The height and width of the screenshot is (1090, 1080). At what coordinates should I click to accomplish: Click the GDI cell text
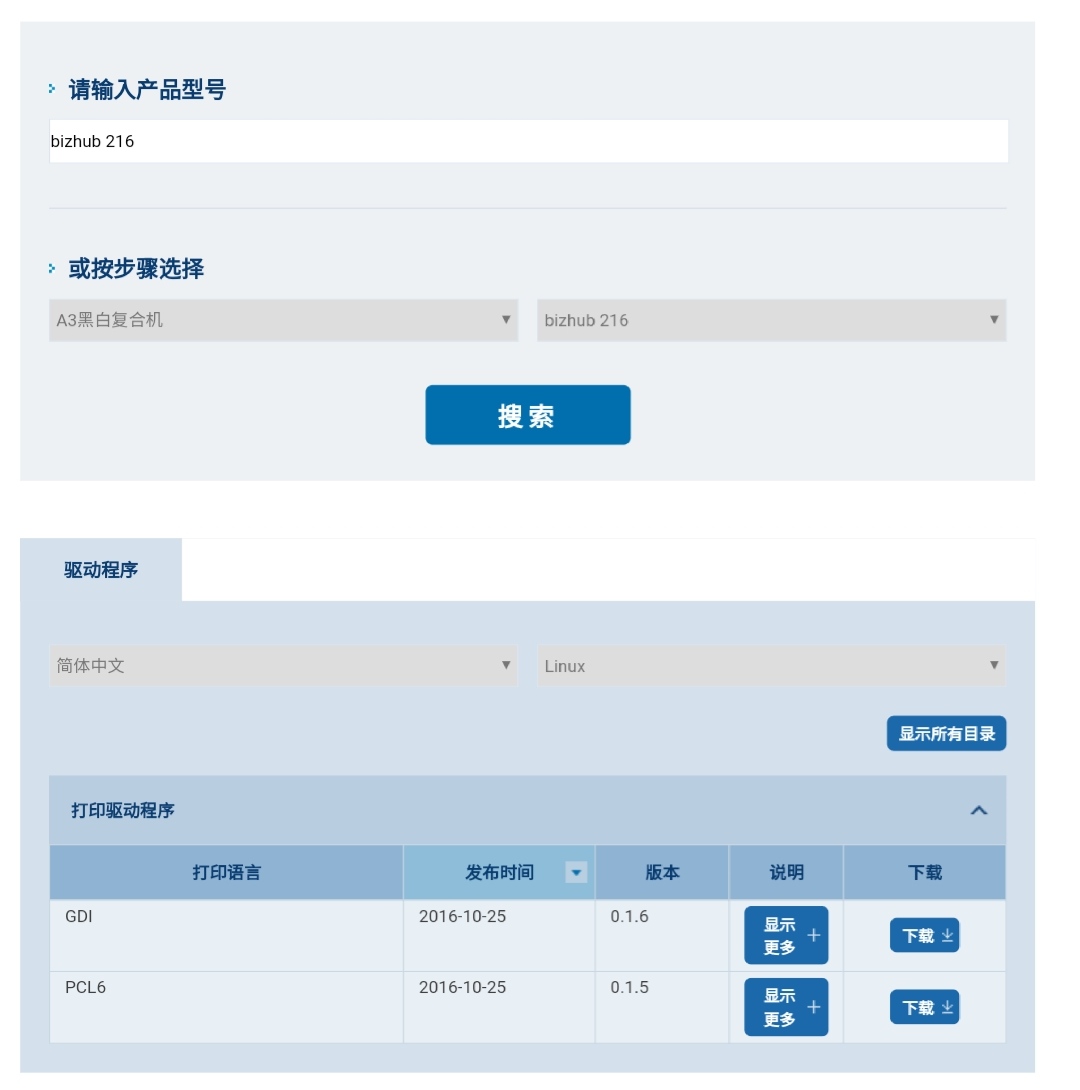[x=79, y=916]
